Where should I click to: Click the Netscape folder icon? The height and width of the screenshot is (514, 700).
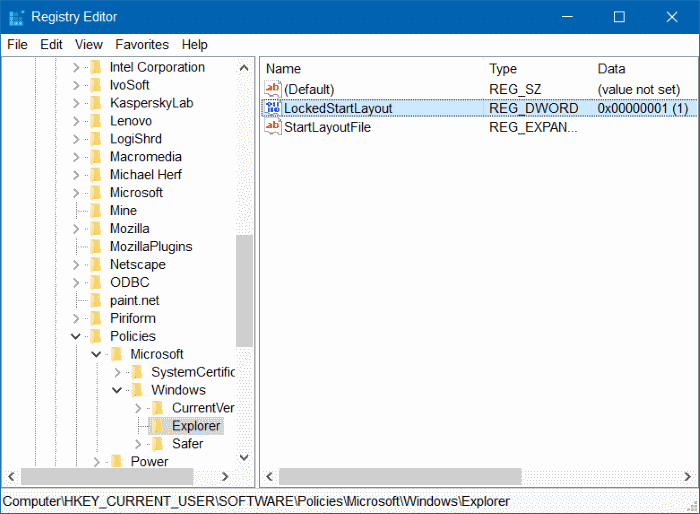click(x=96, y=264)
